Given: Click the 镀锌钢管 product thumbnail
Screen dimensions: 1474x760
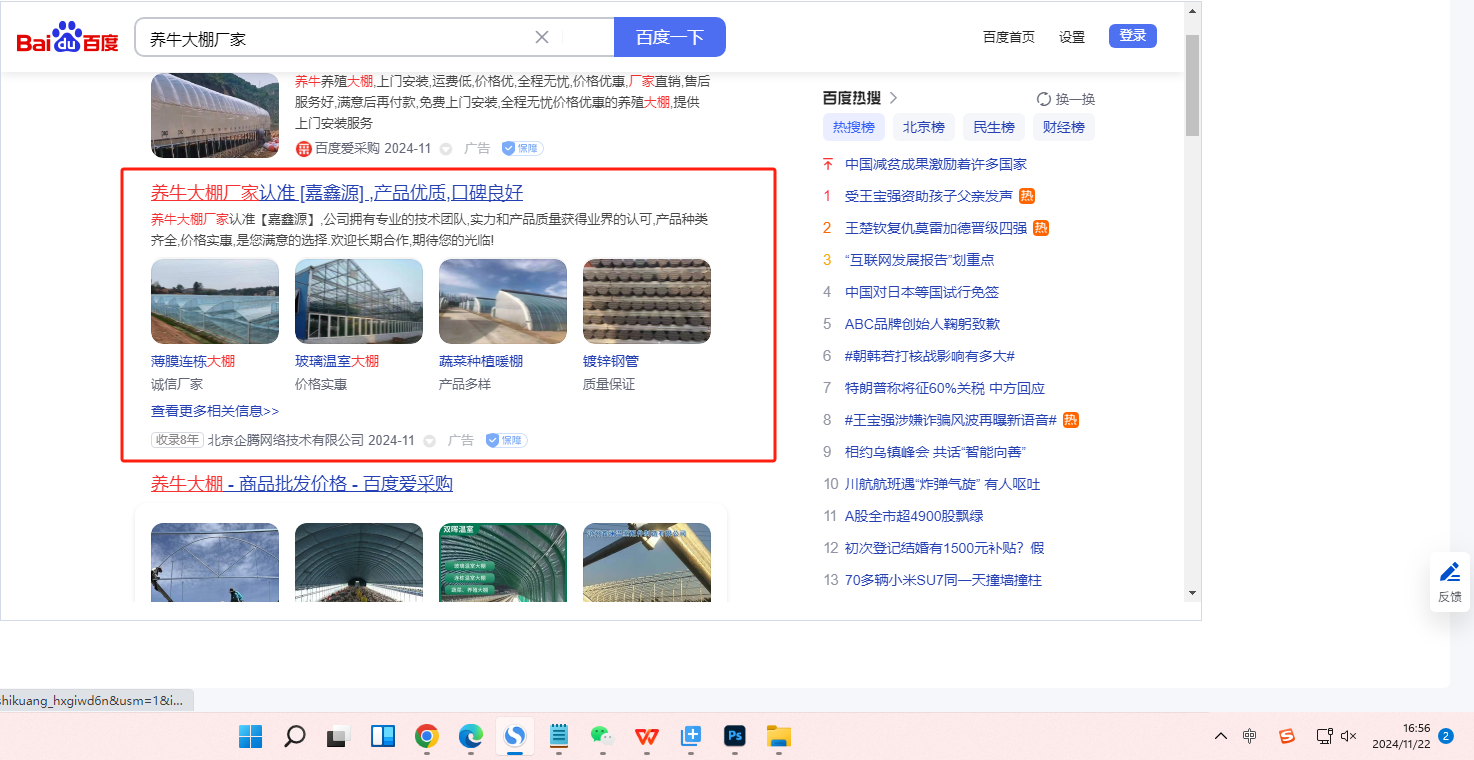Looking at the screenshot, I should pos(646,301).
